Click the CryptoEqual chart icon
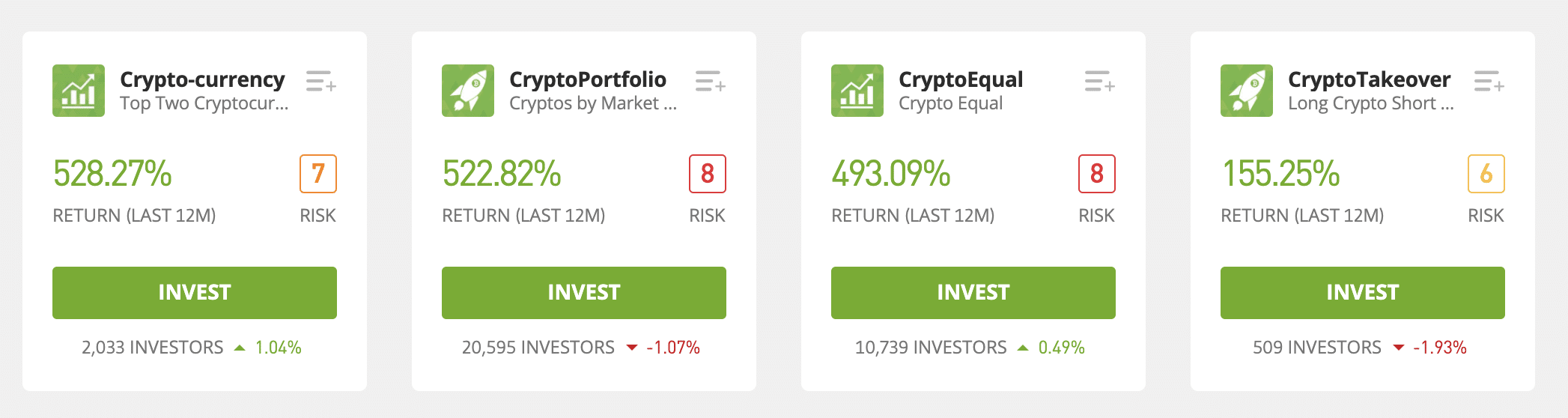Image resolution: width=1568 pixels, height=418 pixels. click(857, 91)
